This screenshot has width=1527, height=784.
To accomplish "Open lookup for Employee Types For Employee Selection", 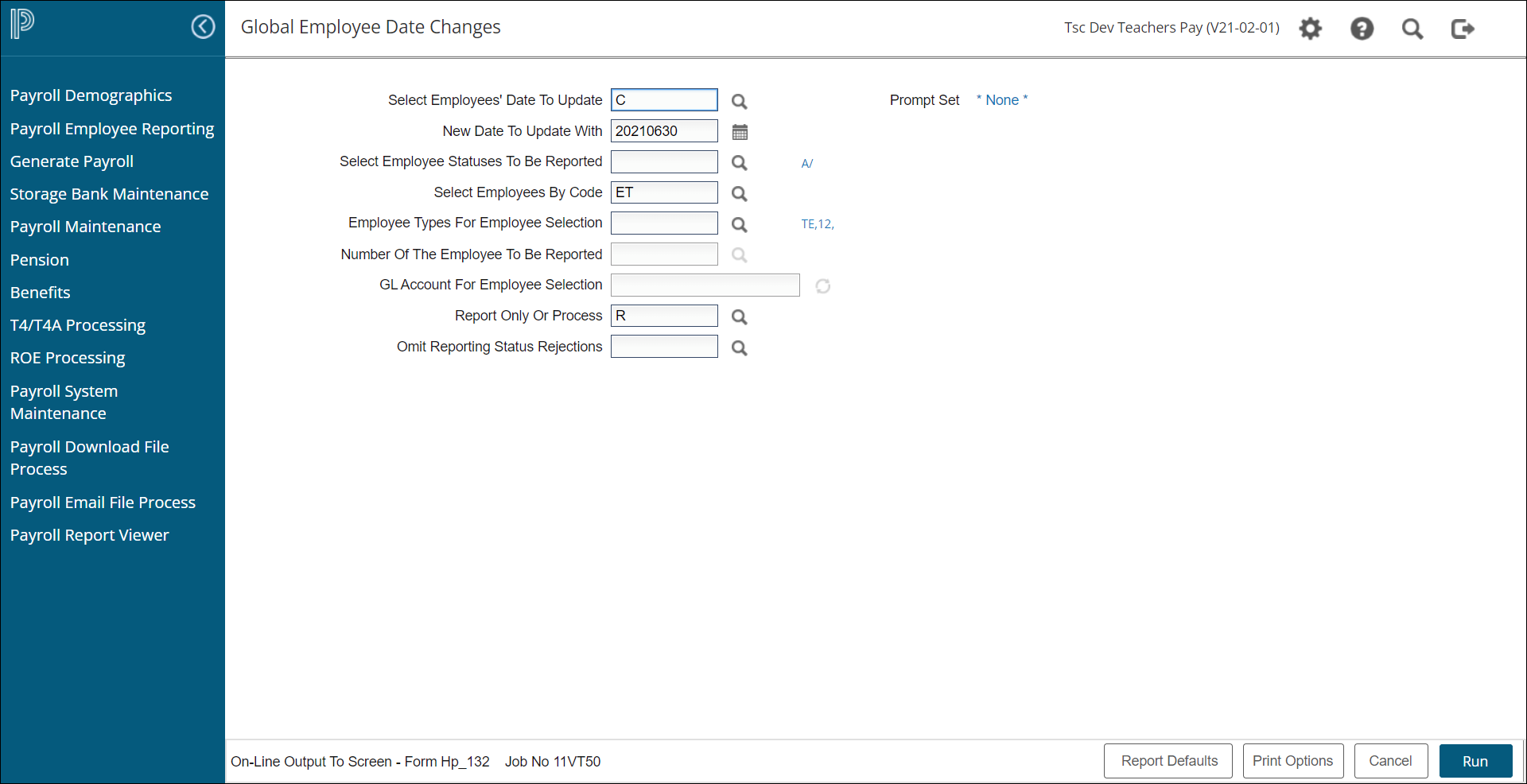I will click(739, 225).
